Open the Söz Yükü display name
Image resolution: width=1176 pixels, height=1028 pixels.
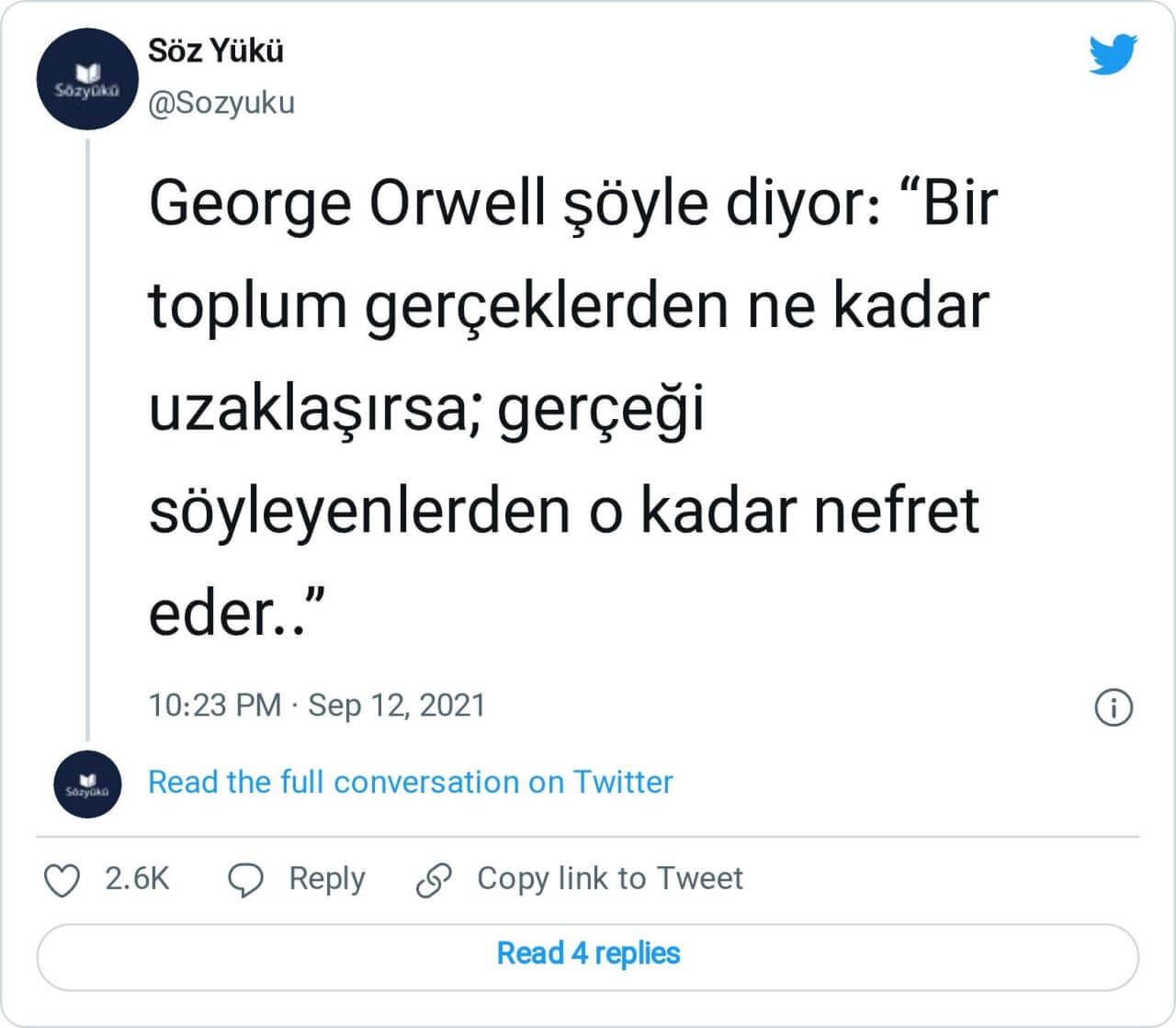216,51
